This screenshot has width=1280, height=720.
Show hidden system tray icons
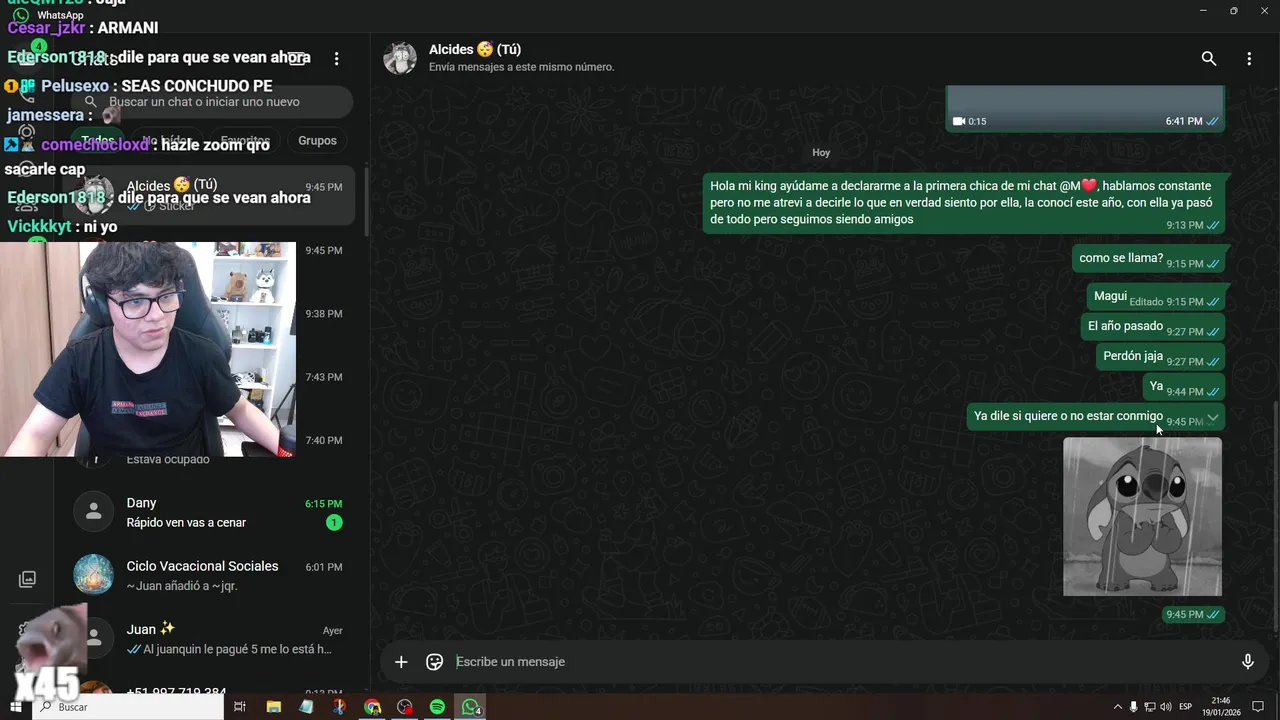[1117, 707]
